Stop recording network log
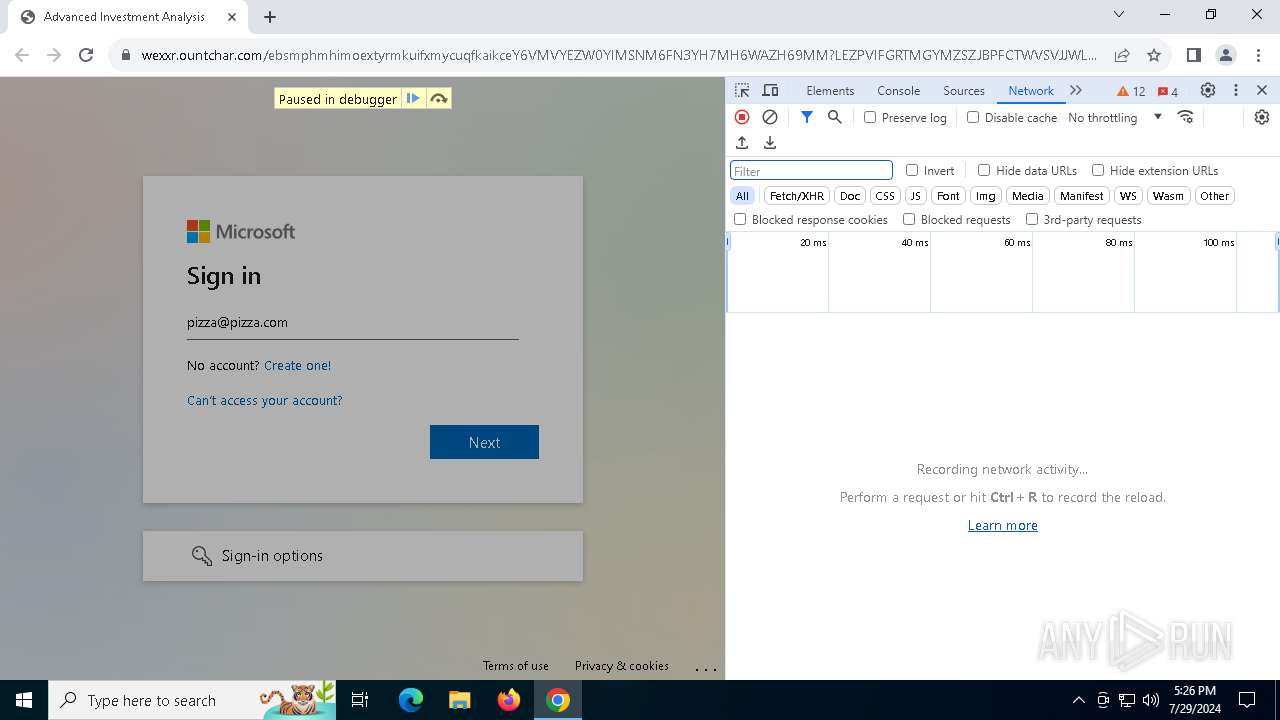Image resolution: width=1280 pixels, height=720 pixels. tap(742, 117)
